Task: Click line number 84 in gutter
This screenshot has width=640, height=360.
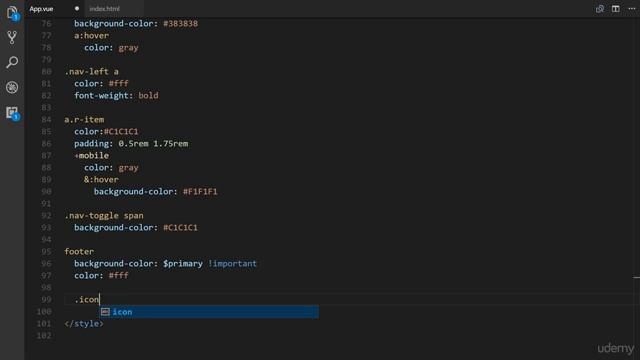Action: 47,120
